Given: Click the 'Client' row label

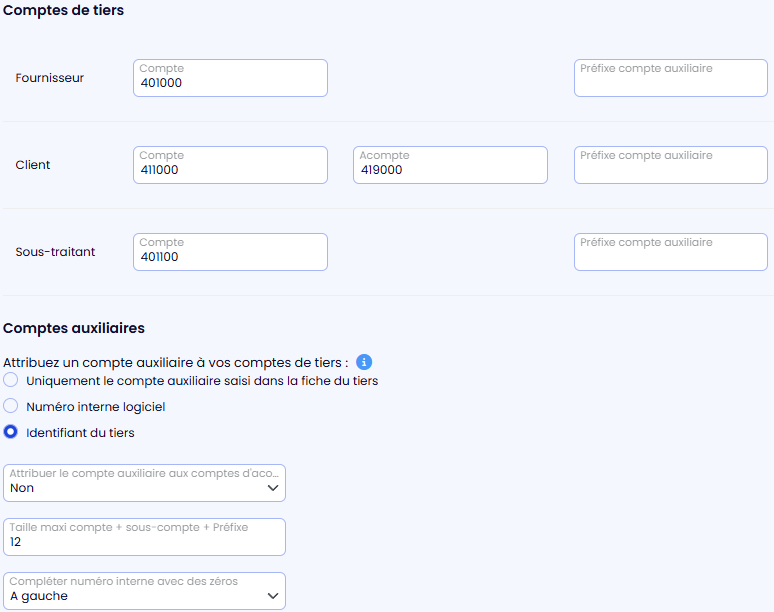Looking at the screenshot, I should tap(33, 165).
